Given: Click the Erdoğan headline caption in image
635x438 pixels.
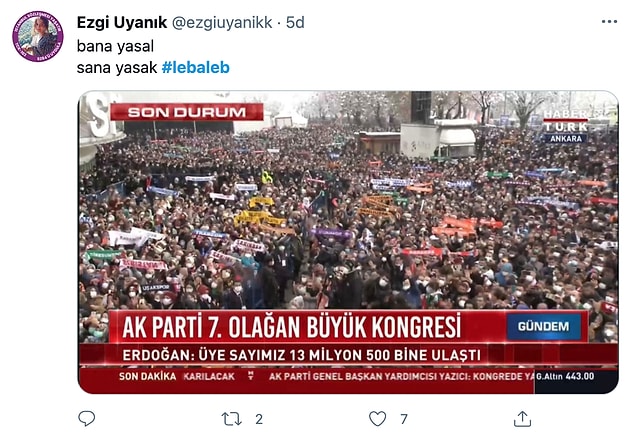Looking at the screenshot, I should click(301, 355).
